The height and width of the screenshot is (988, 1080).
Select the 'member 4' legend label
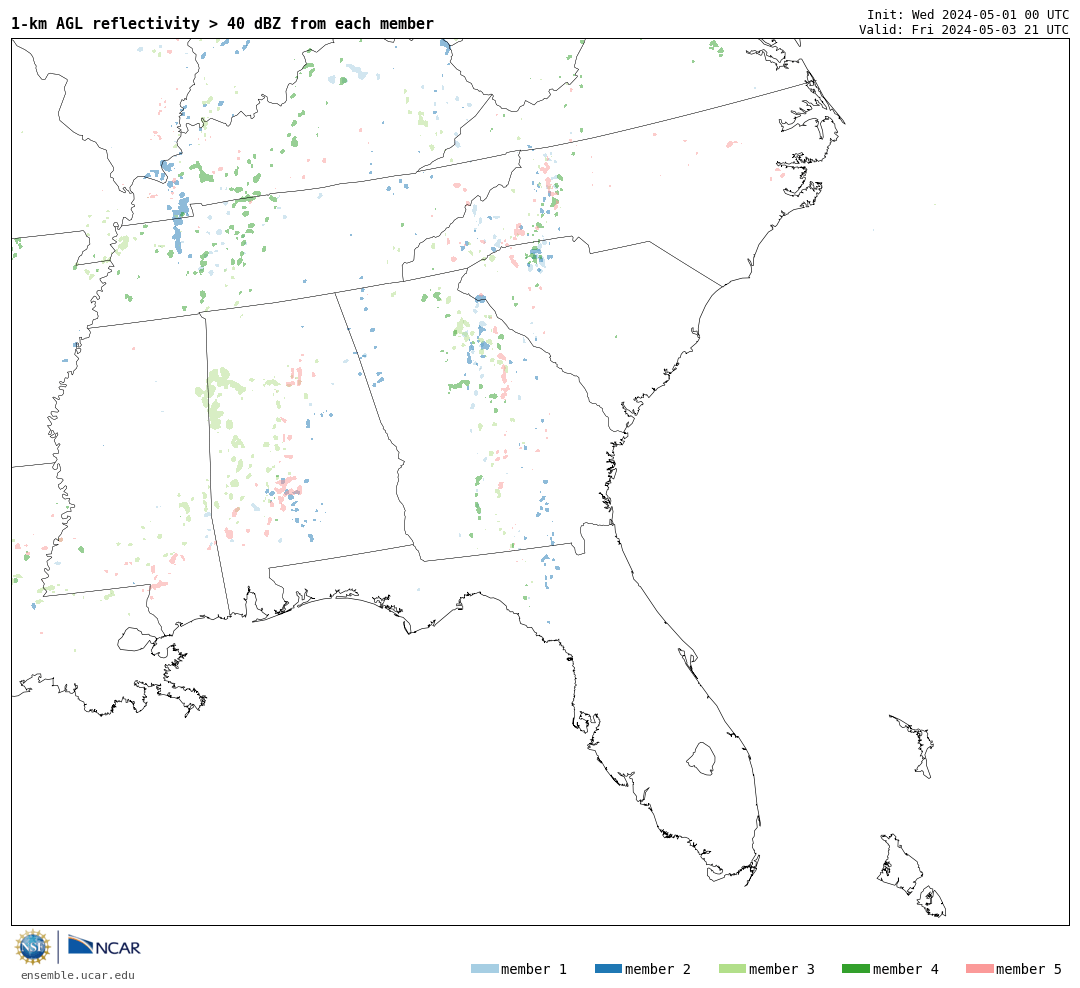click(905, 969)
